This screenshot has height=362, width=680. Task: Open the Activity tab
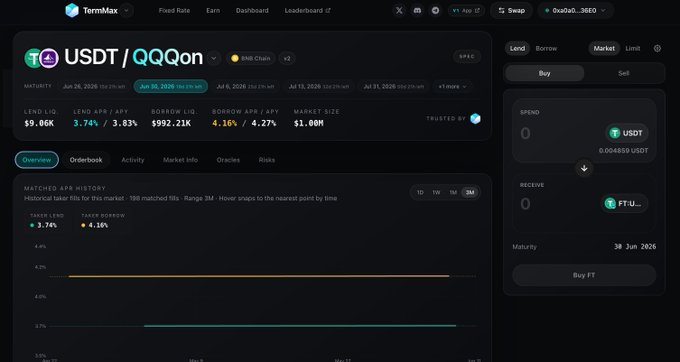click(x=133, y=160)
